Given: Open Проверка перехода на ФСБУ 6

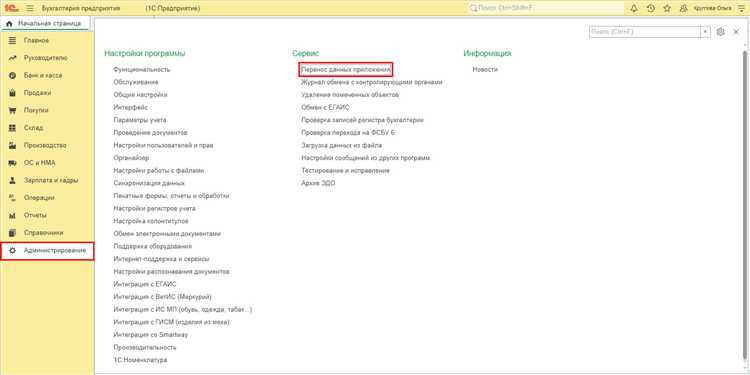Looking at the screenshot, I should pos(348,132).
